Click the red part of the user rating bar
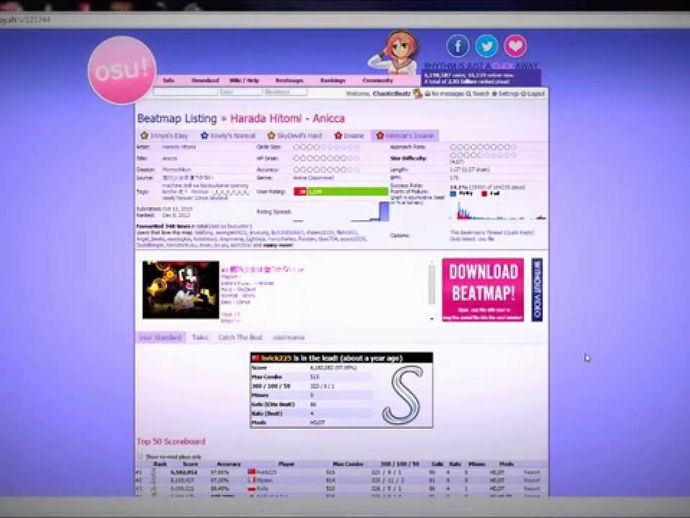The height and width of the screenshot is (518, 690). (x=300, y=191)
